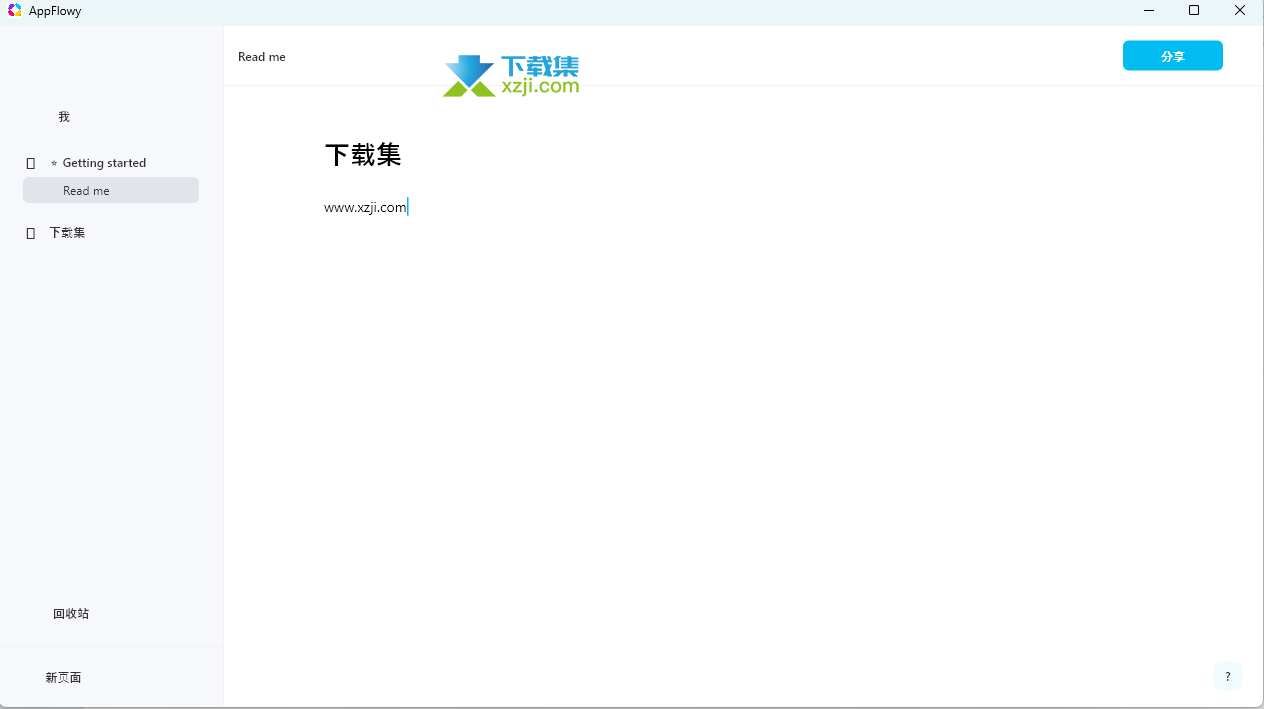This screenshot has width=1264, height=709.
Task: Collapse the Getting started folder toggle
Action: pyautogui.click(x=31, y=163)
